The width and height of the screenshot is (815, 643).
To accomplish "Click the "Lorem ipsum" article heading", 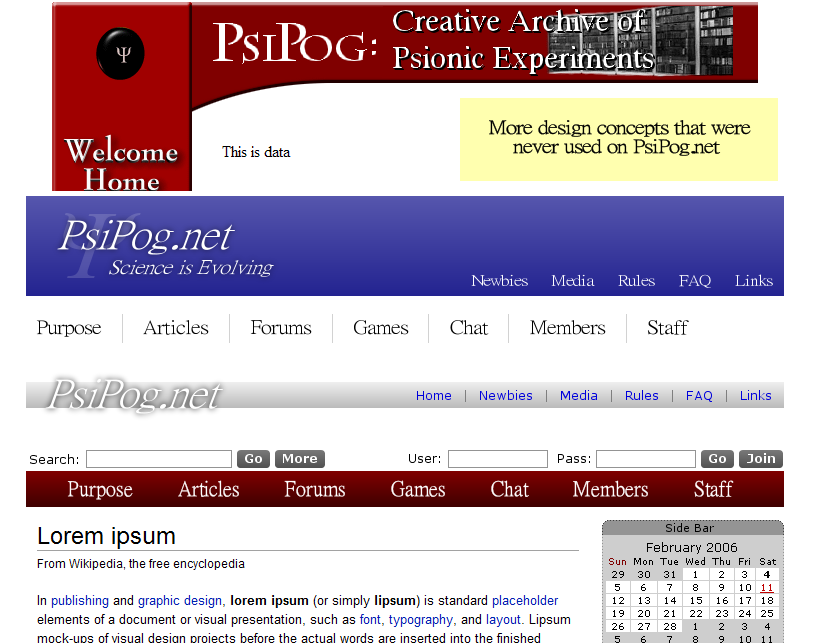I will 107,536.
